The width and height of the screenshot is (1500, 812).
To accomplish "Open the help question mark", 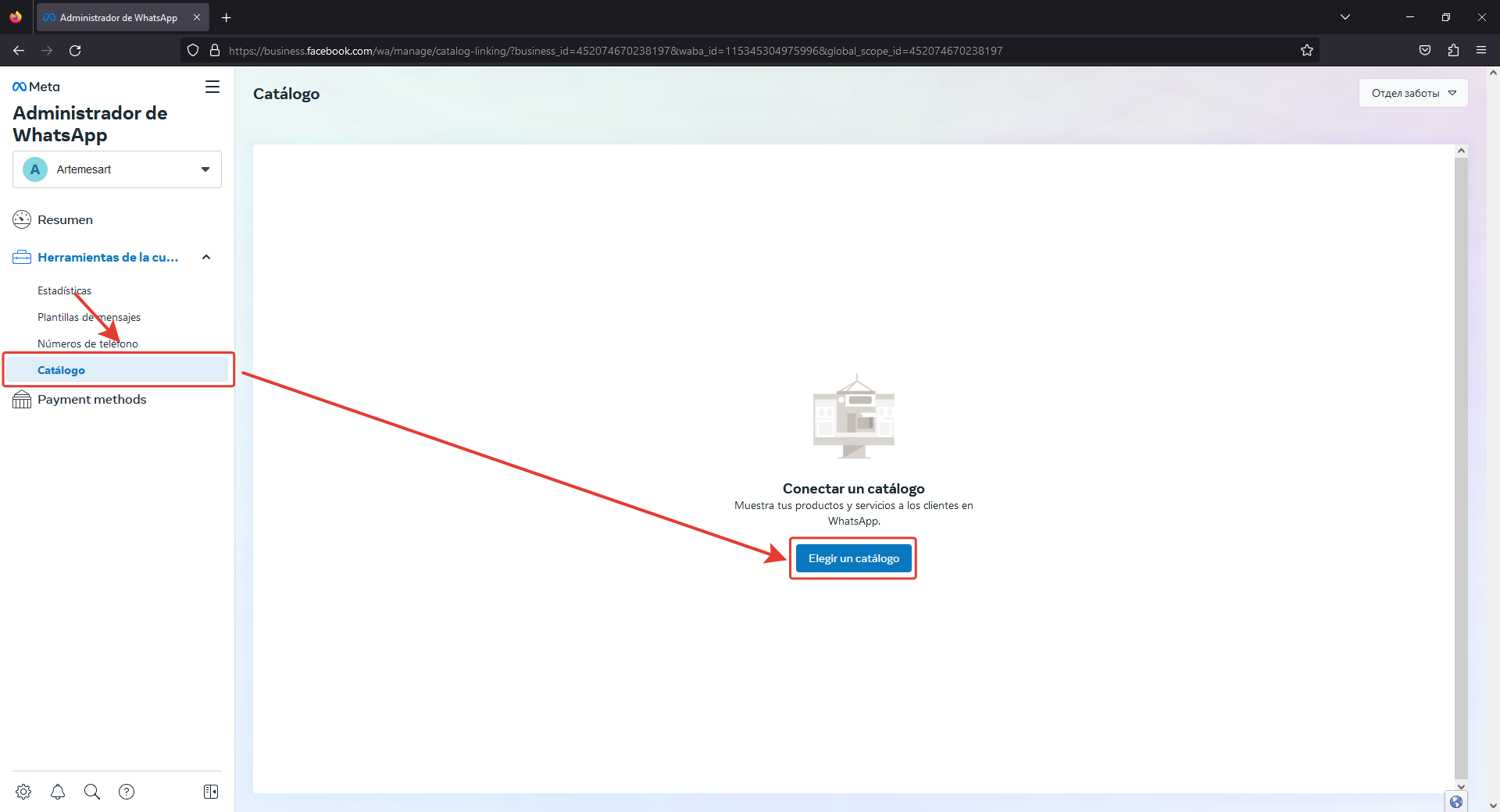I will click(x=127, y=792).
